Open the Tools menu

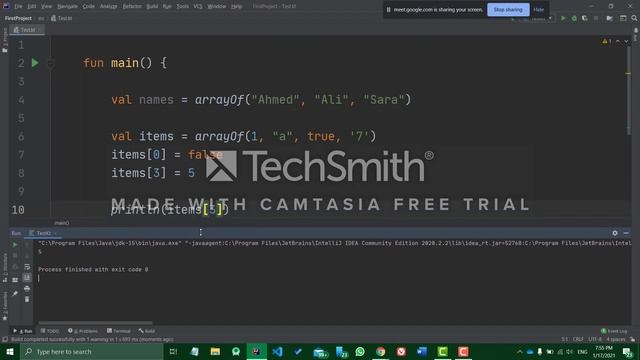pos(182,6)
